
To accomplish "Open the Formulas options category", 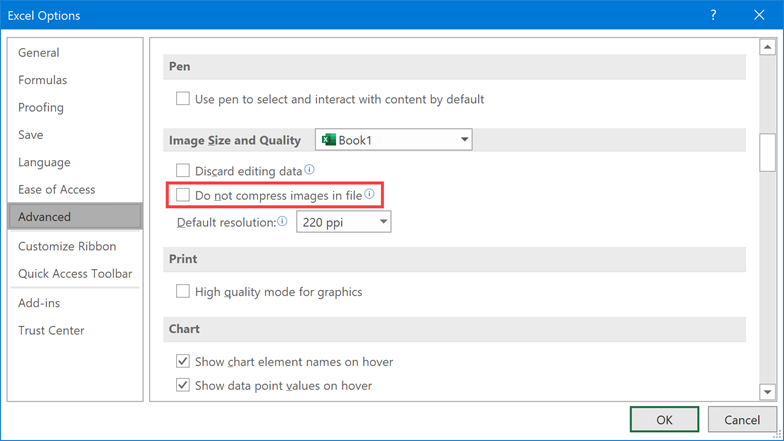I will click(42, 80).
